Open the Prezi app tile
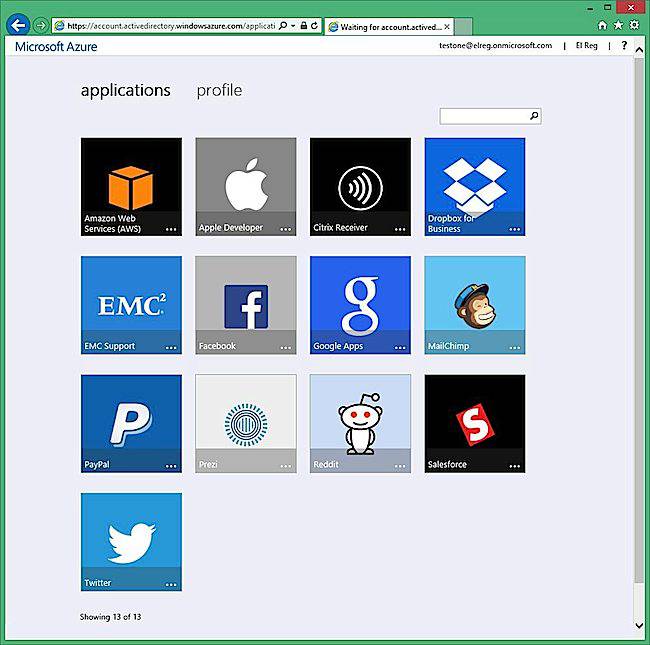The width and height of the screenshot is (650, 645). pyautogui.click(x=246, y=424)
